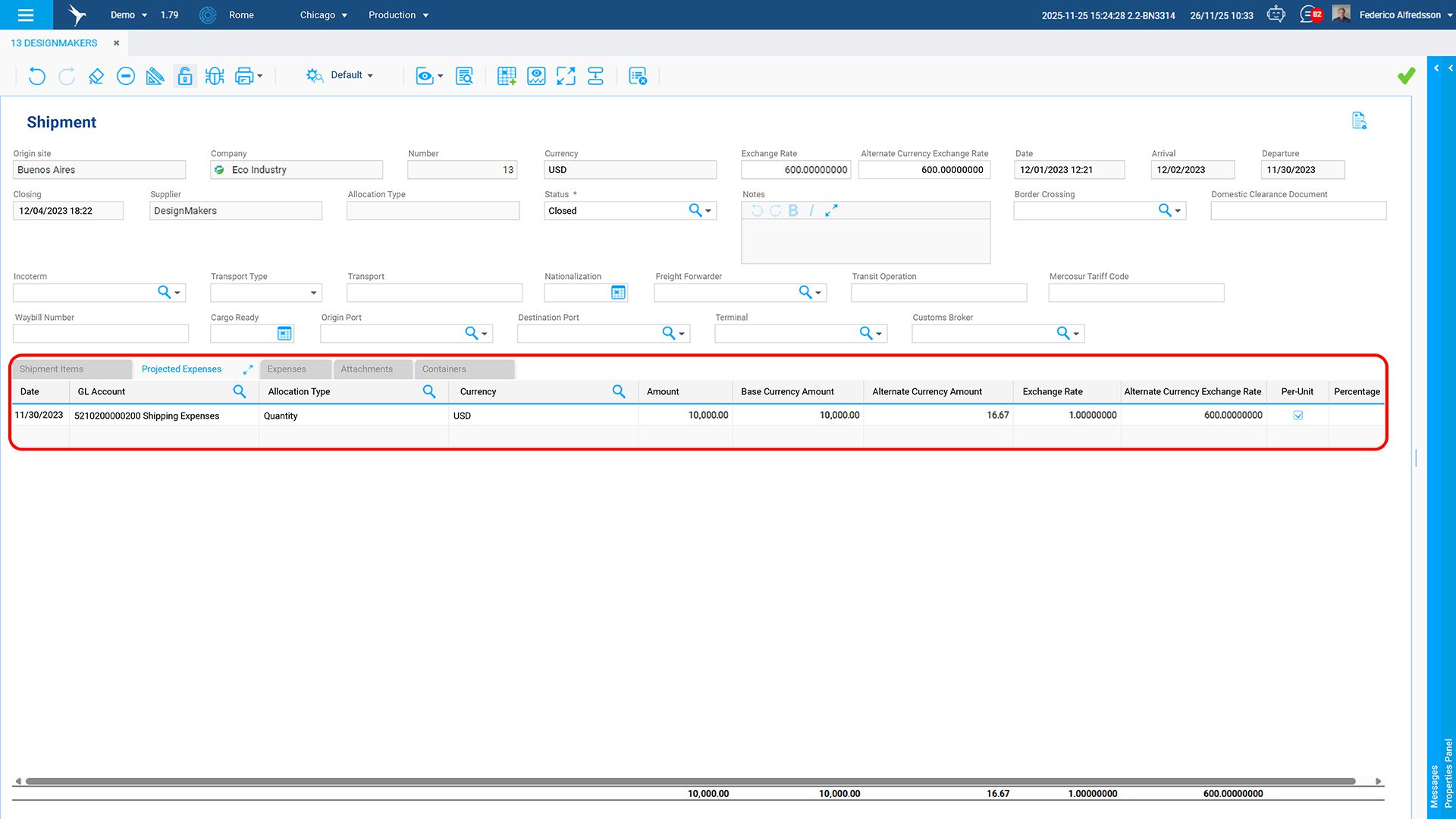Click the add grid table icon
This screenshot has width=1456, height=819.
[506, 76]
